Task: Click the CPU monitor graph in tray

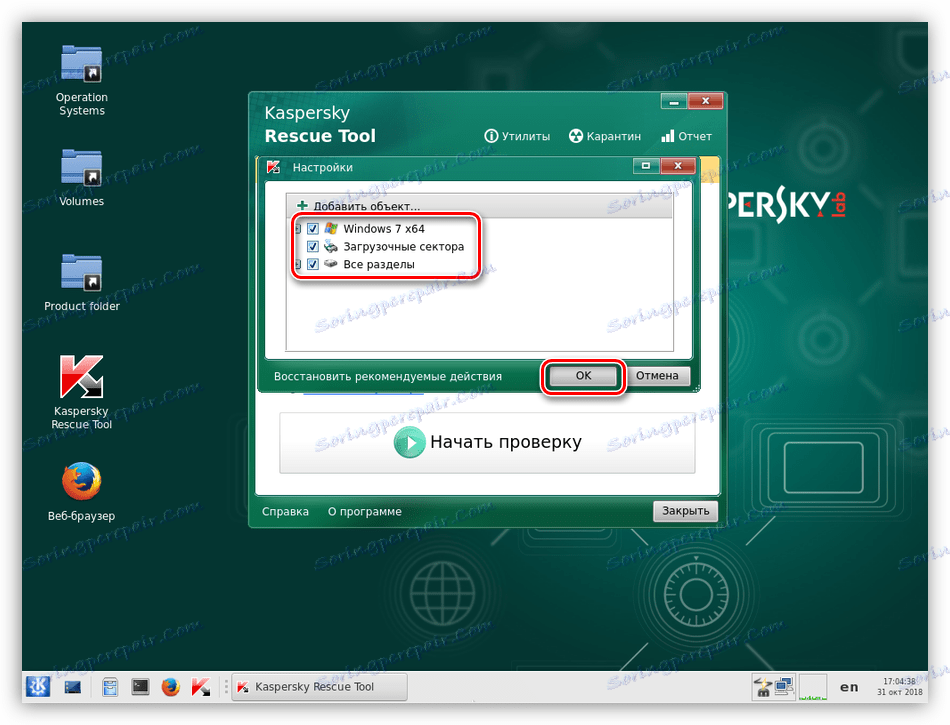Action: [813, 687]
